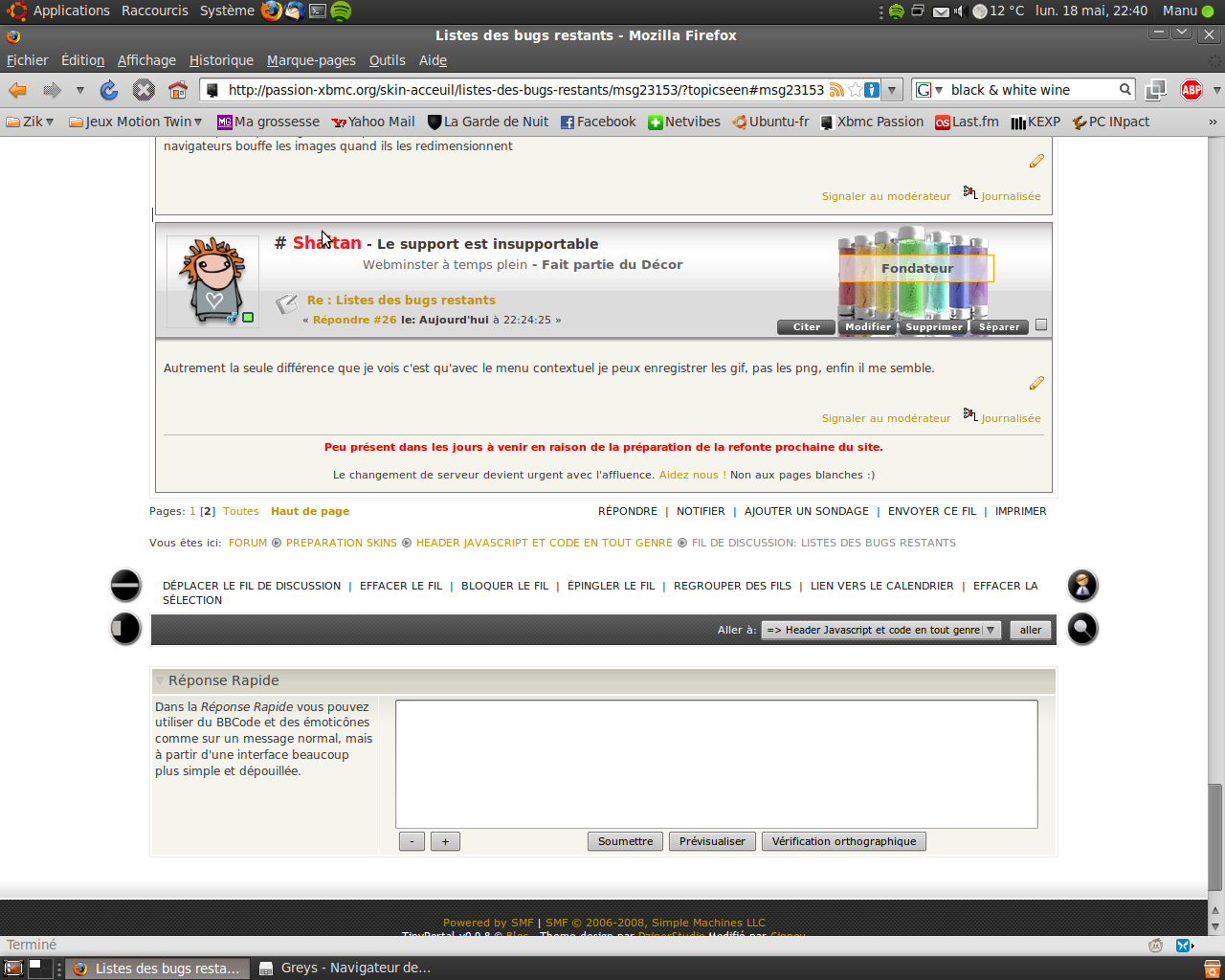This screenshot has width=1225, height=980.
Task: Click the Adblock Plus ABP icon
Action: [1192, 90]
